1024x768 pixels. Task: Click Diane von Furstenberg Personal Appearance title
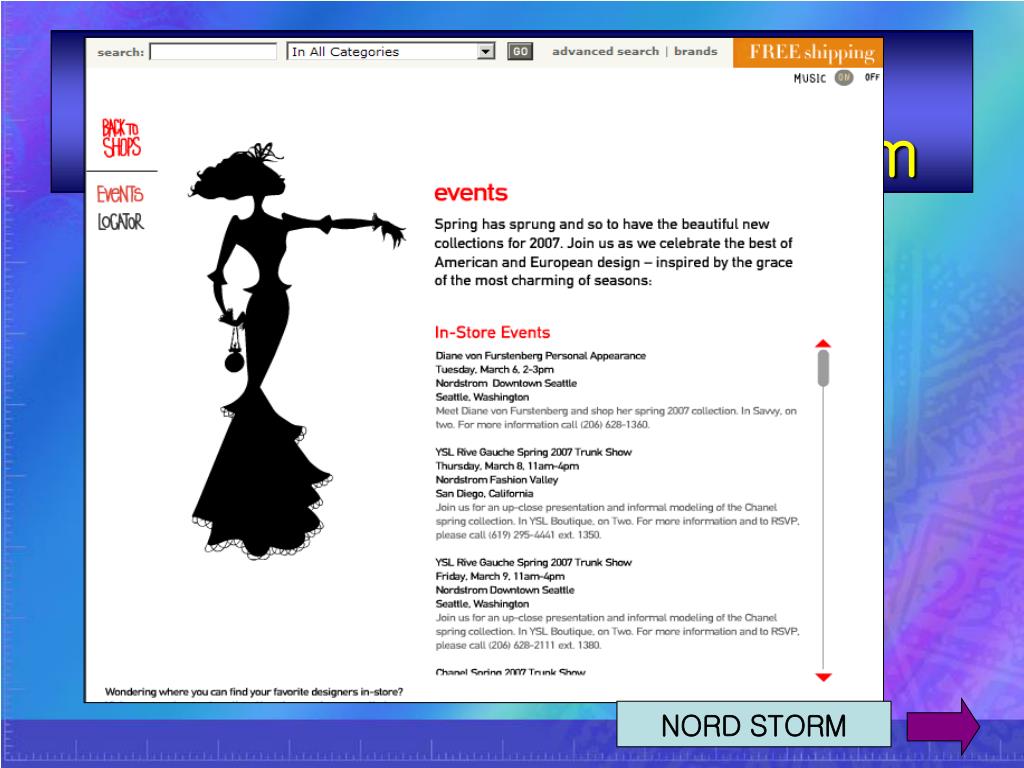pyautogui.click(x=541, y=356)
